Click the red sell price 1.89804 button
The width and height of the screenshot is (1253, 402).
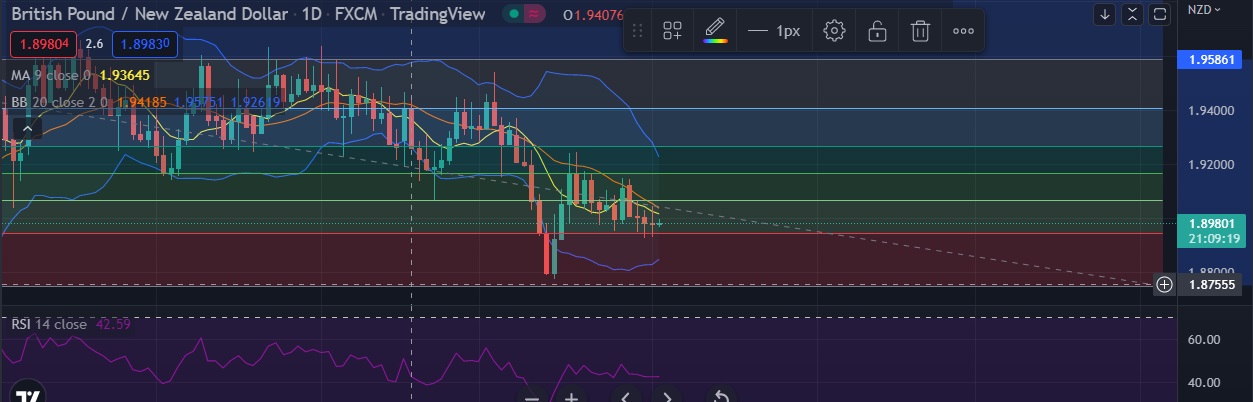[43, 43]
